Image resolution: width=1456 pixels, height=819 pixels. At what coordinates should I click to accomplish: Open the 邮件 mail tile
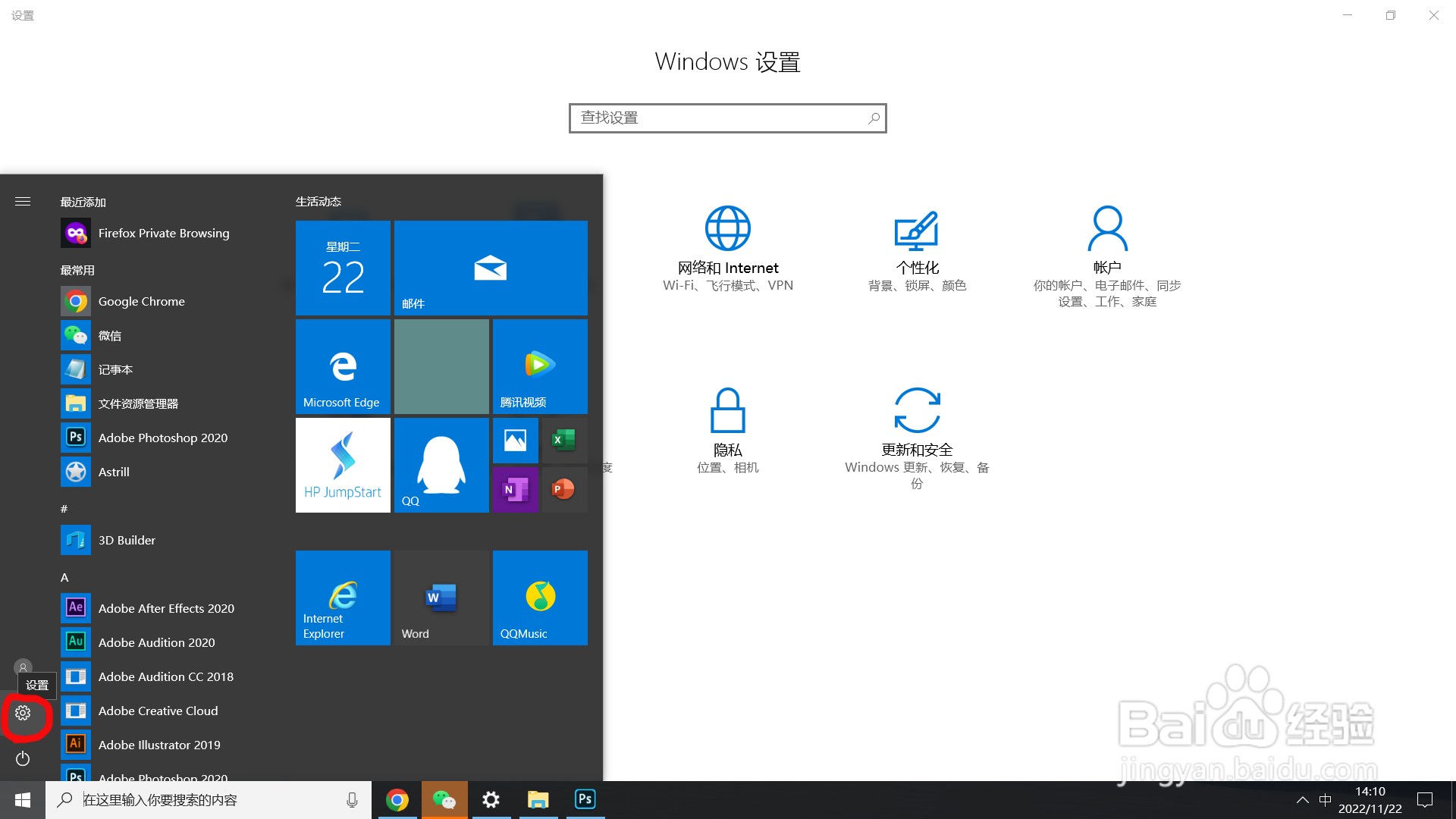[x=491, y=268]
